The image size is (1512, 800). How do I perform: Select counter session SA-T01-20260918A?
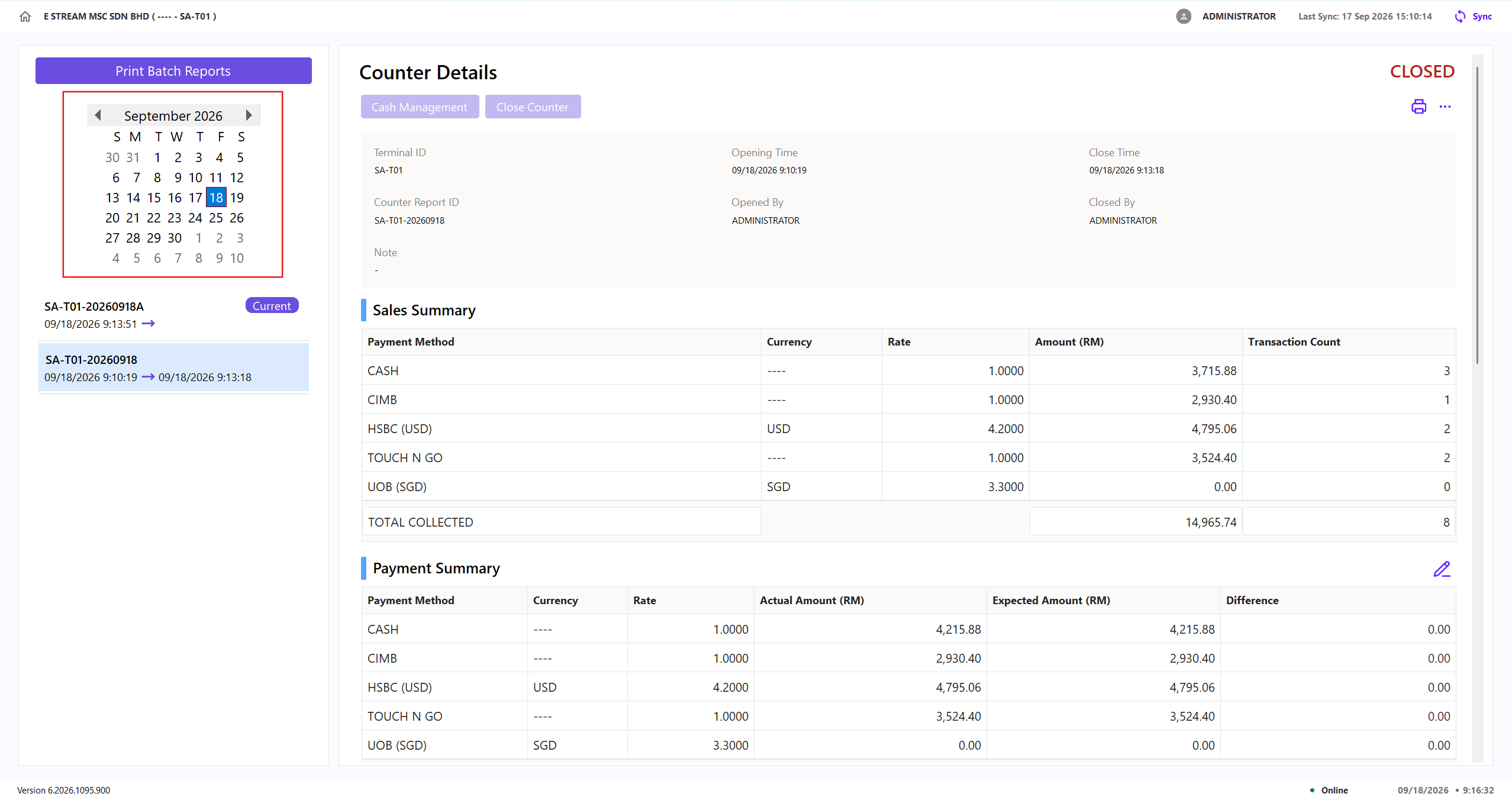pyautogui.click(x=173, y=315)
